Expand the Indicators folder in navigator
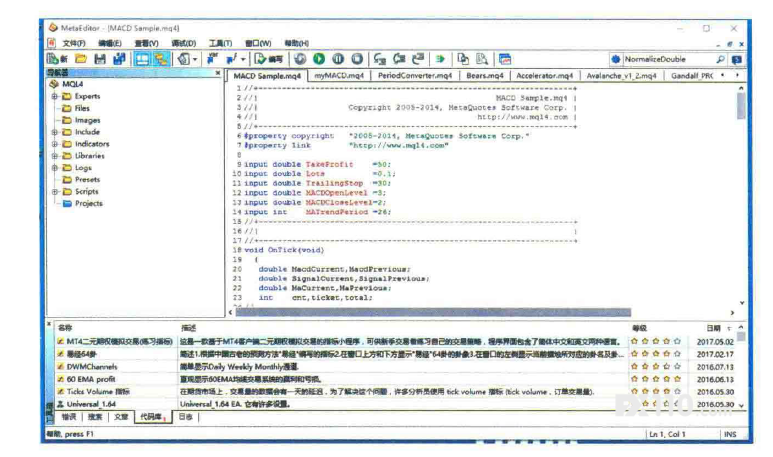 tap(55, 144)
